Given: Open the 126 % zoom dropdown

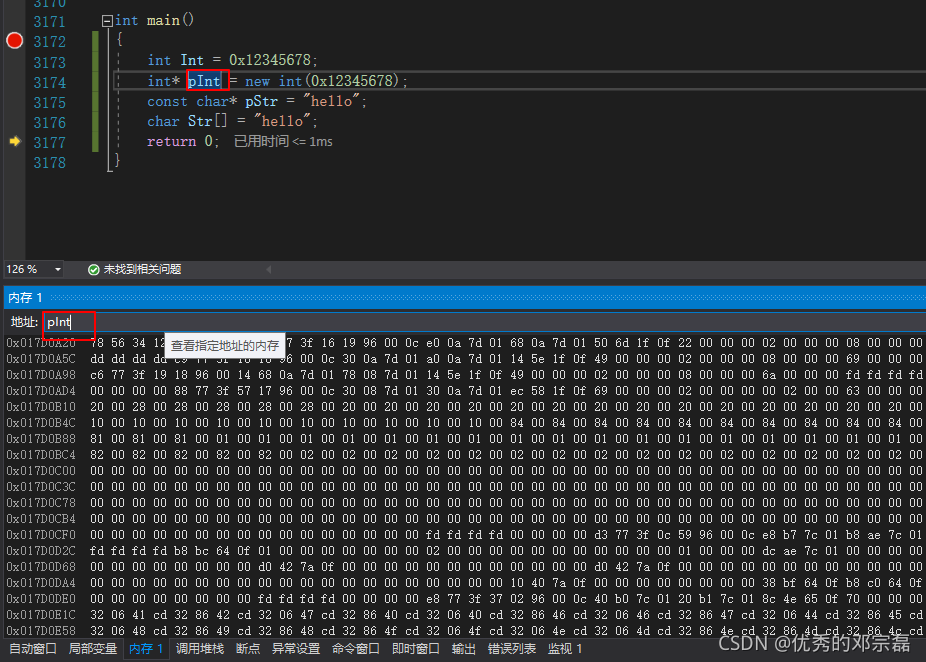Looking at the screenshot, I should click(58, 269).
